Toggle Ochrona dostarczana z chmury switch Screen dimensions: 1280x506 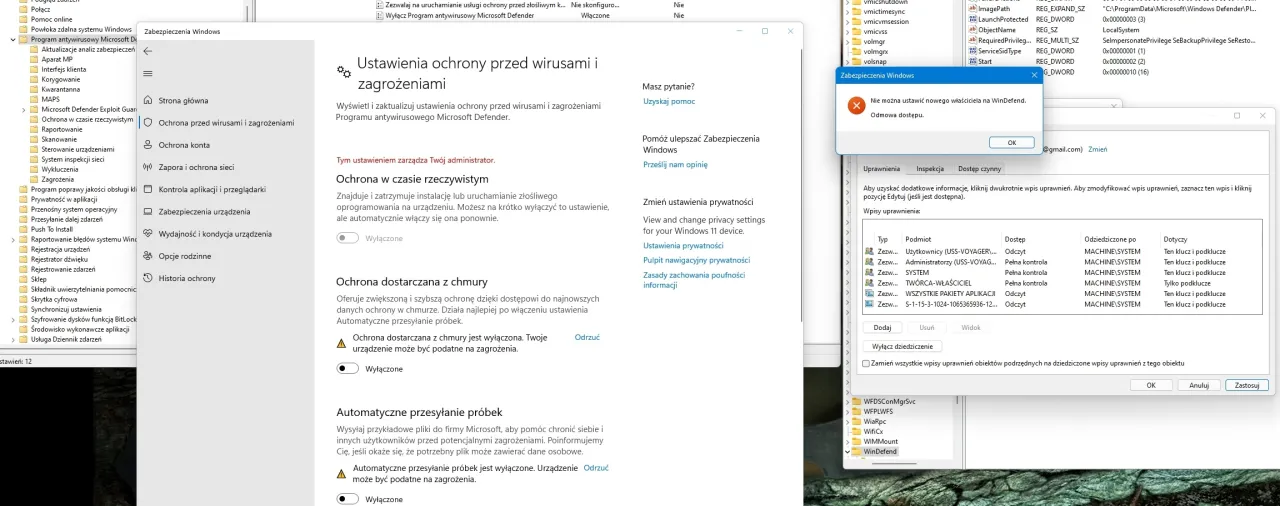tap(347, 369)
